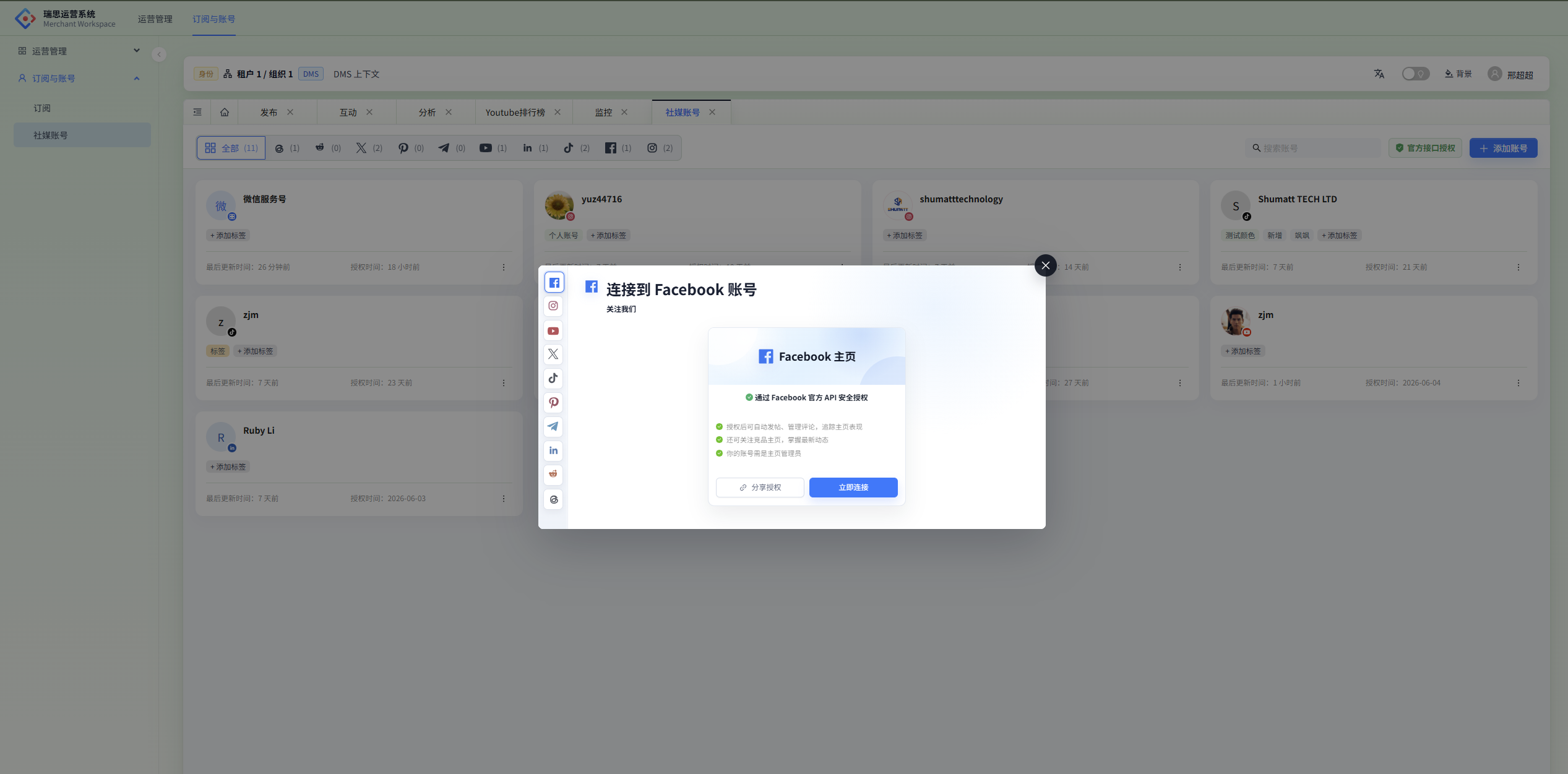1568x774 pixels.
Task: Close the Connect to Facebook dialog
Action: (x=1046, y=265)
